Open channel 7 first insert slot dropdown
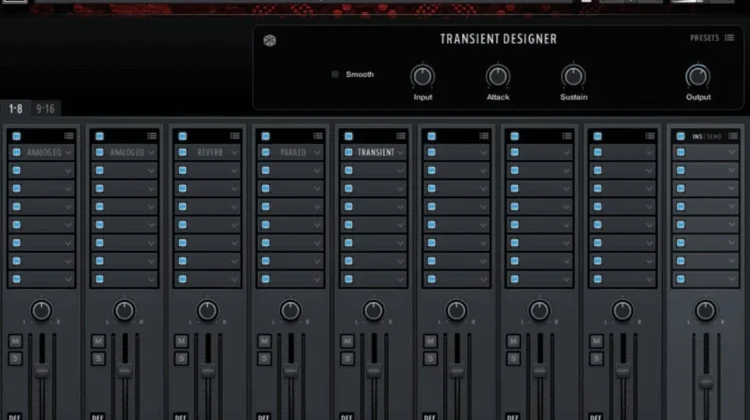The image size is (750, 420). tap(566, 153)
